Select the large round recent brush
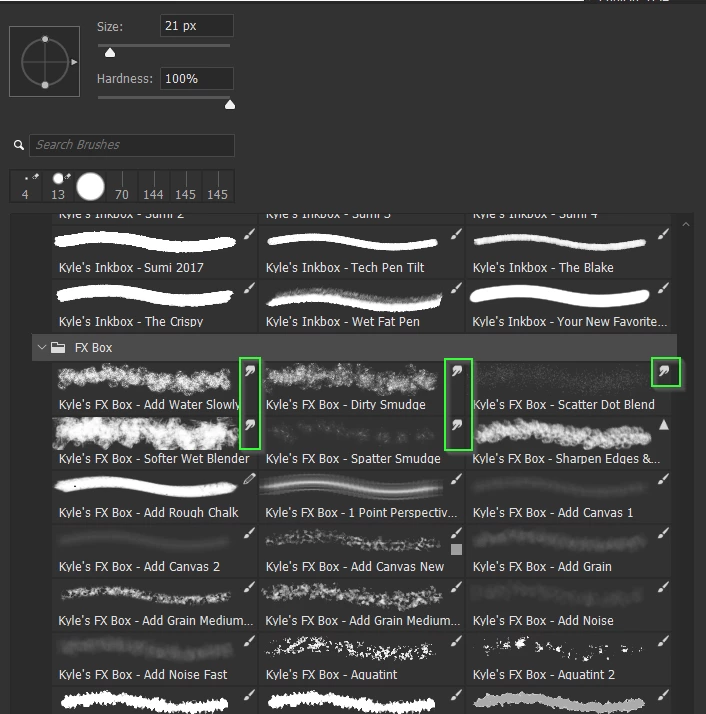The image size is (706, 714). click(90, 186)
